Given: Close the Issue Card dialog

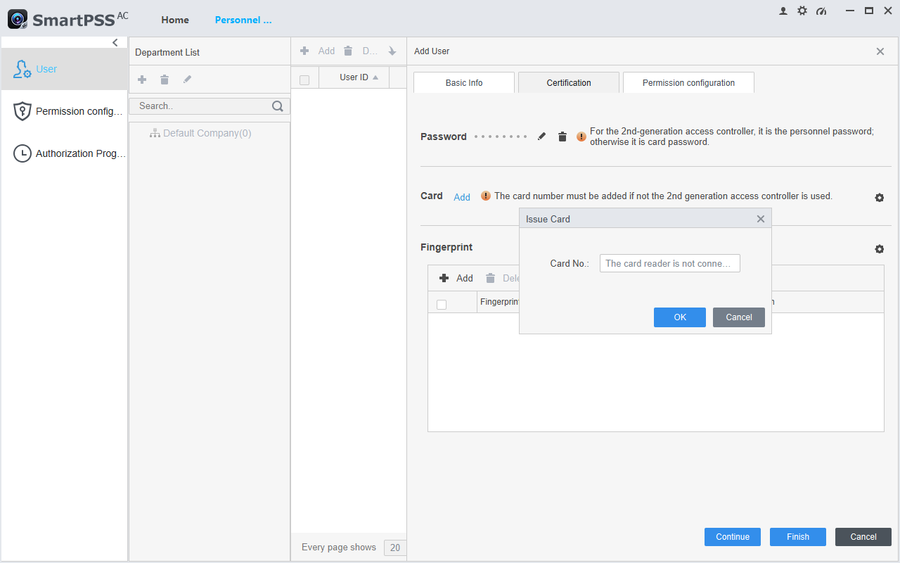Looking at the screenshot, I should click(760, 219).
